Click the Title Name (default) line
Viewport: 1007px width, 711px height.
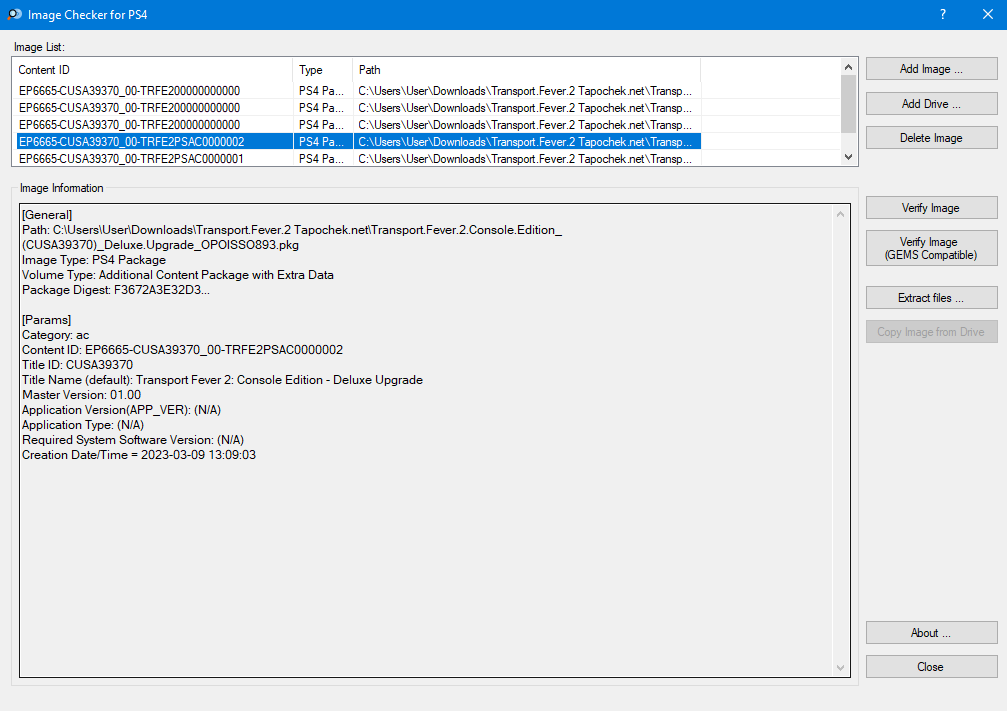[x=222, y=380]
